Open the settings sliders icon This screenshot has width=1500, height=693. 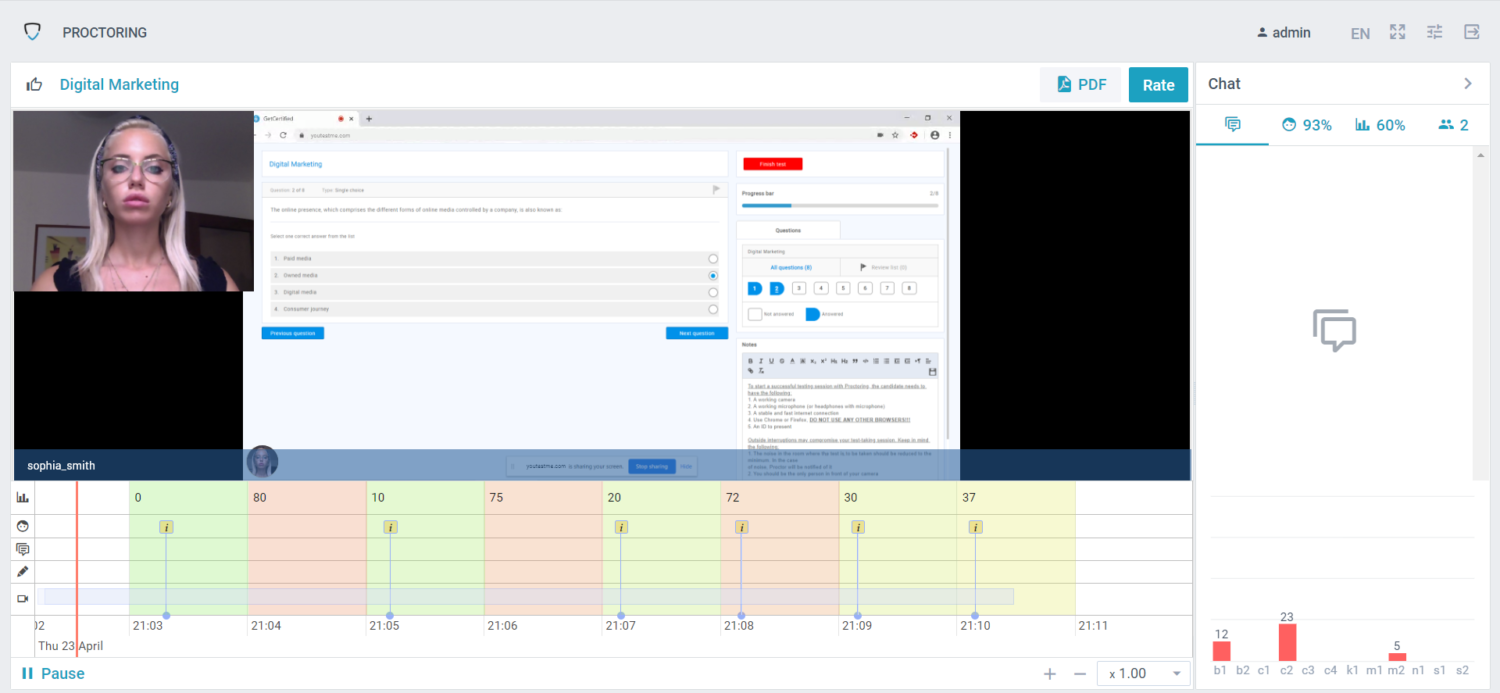[x=1435, y=32]
